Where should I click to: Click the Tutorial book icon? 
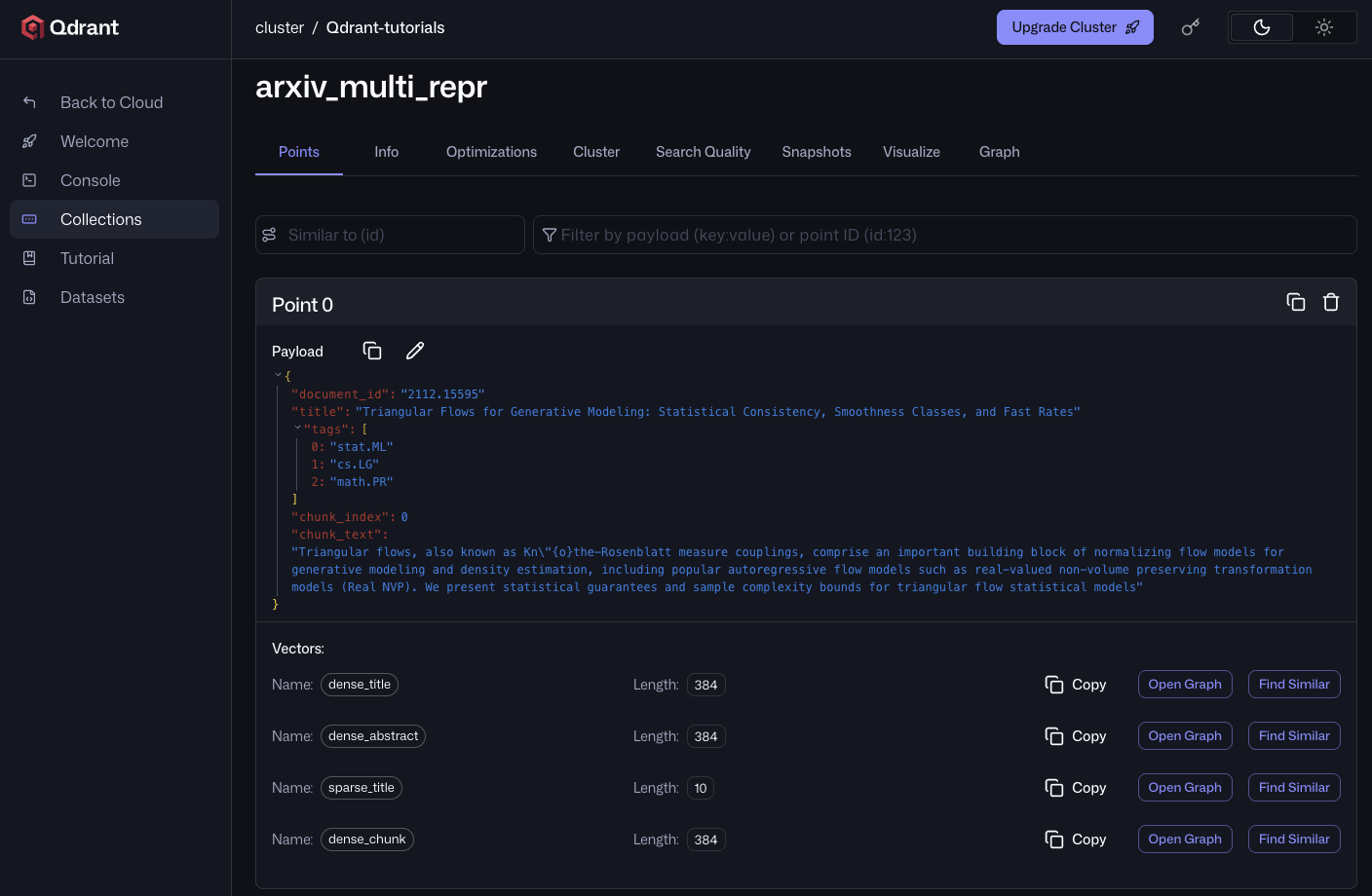29,258
